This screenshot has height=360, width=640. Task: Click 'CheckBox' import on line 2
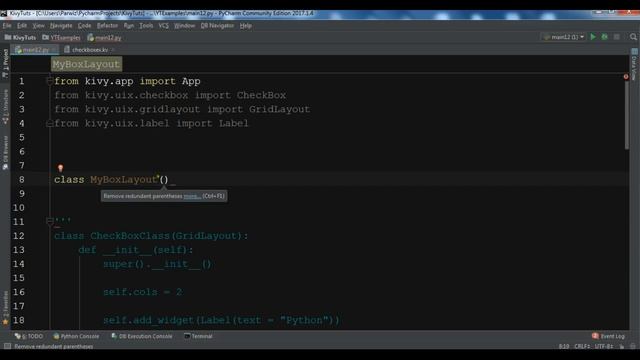pyautogui.click(x=261, y=95)
